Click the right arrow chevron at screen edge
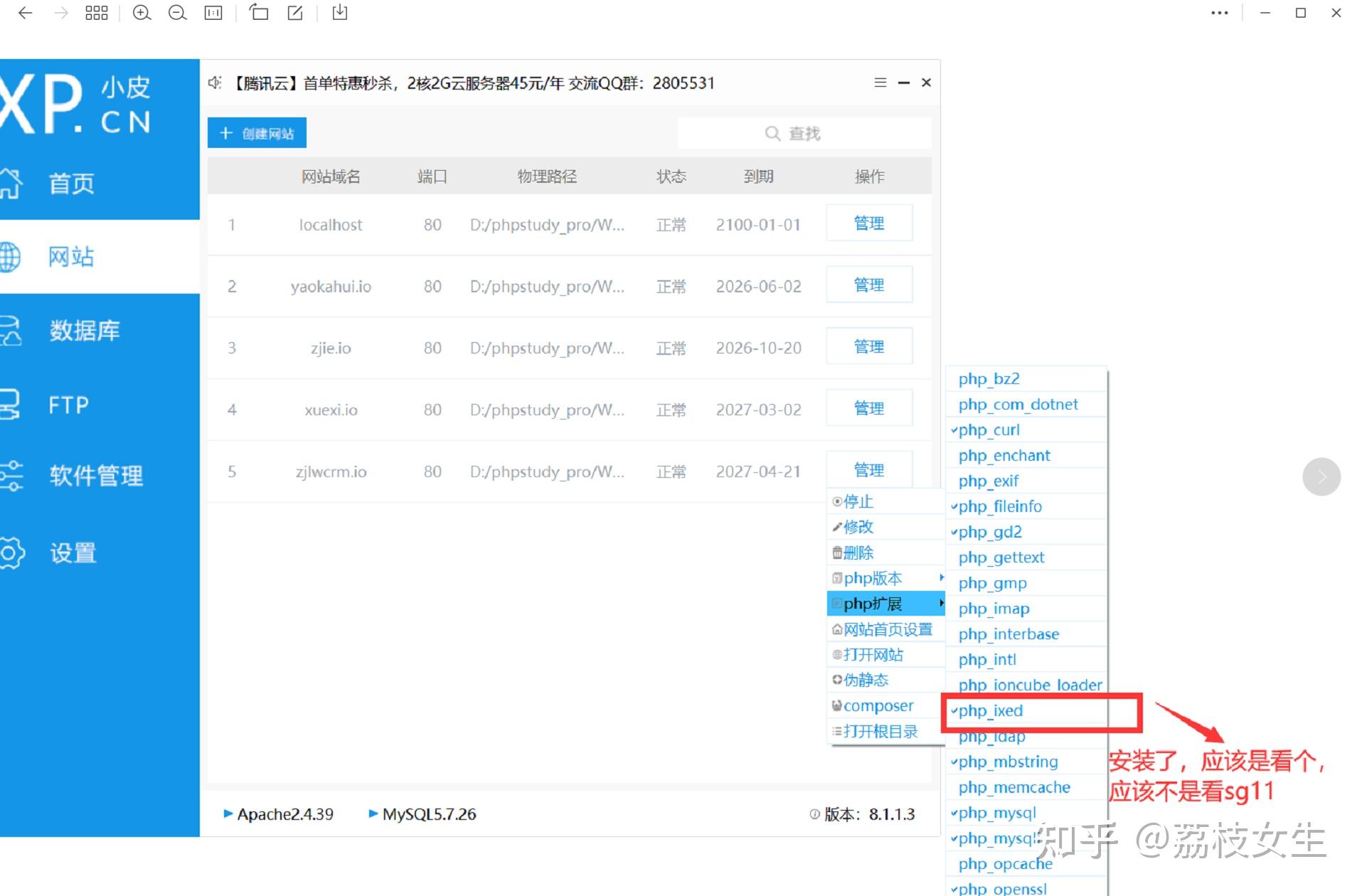Image resolution: width=1362 pixels, height=896 pixels. coord(1321,476)
